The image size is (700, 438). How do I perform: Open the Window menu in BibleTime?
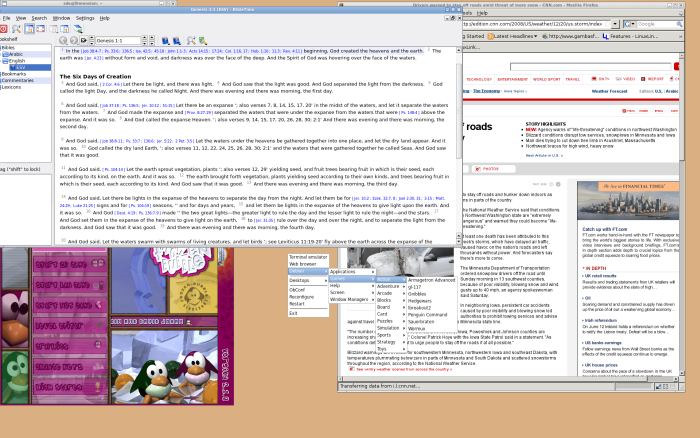(61, 18)
